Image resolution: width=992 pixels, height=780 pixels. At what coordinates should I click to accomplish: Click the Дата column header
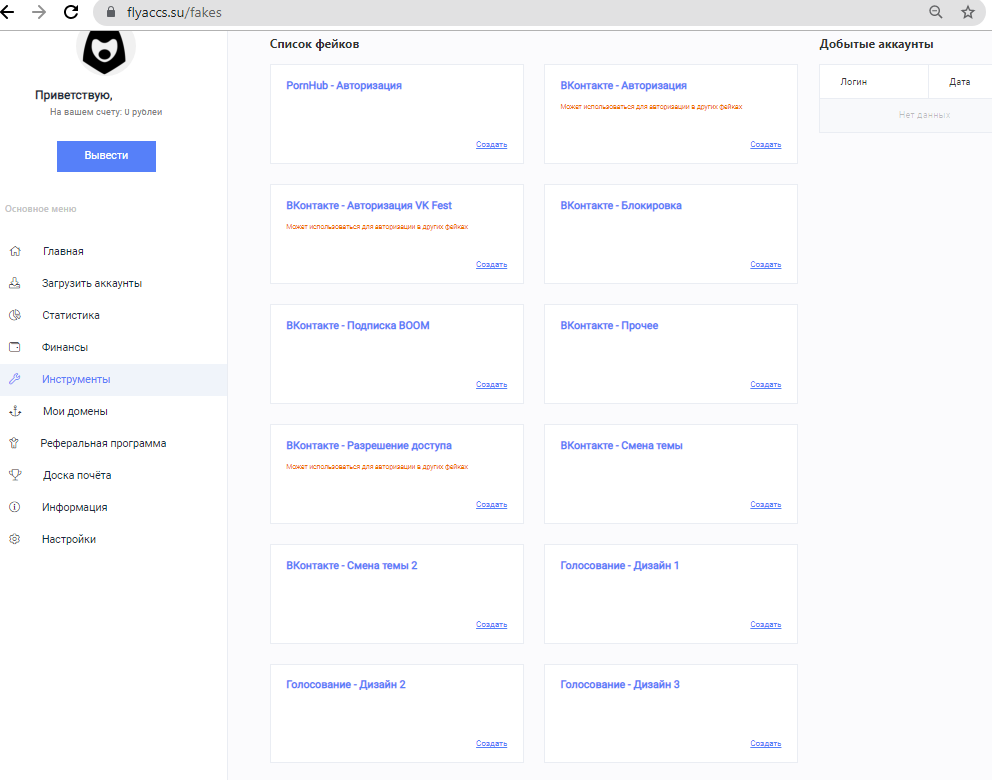(x=959, y=82)
